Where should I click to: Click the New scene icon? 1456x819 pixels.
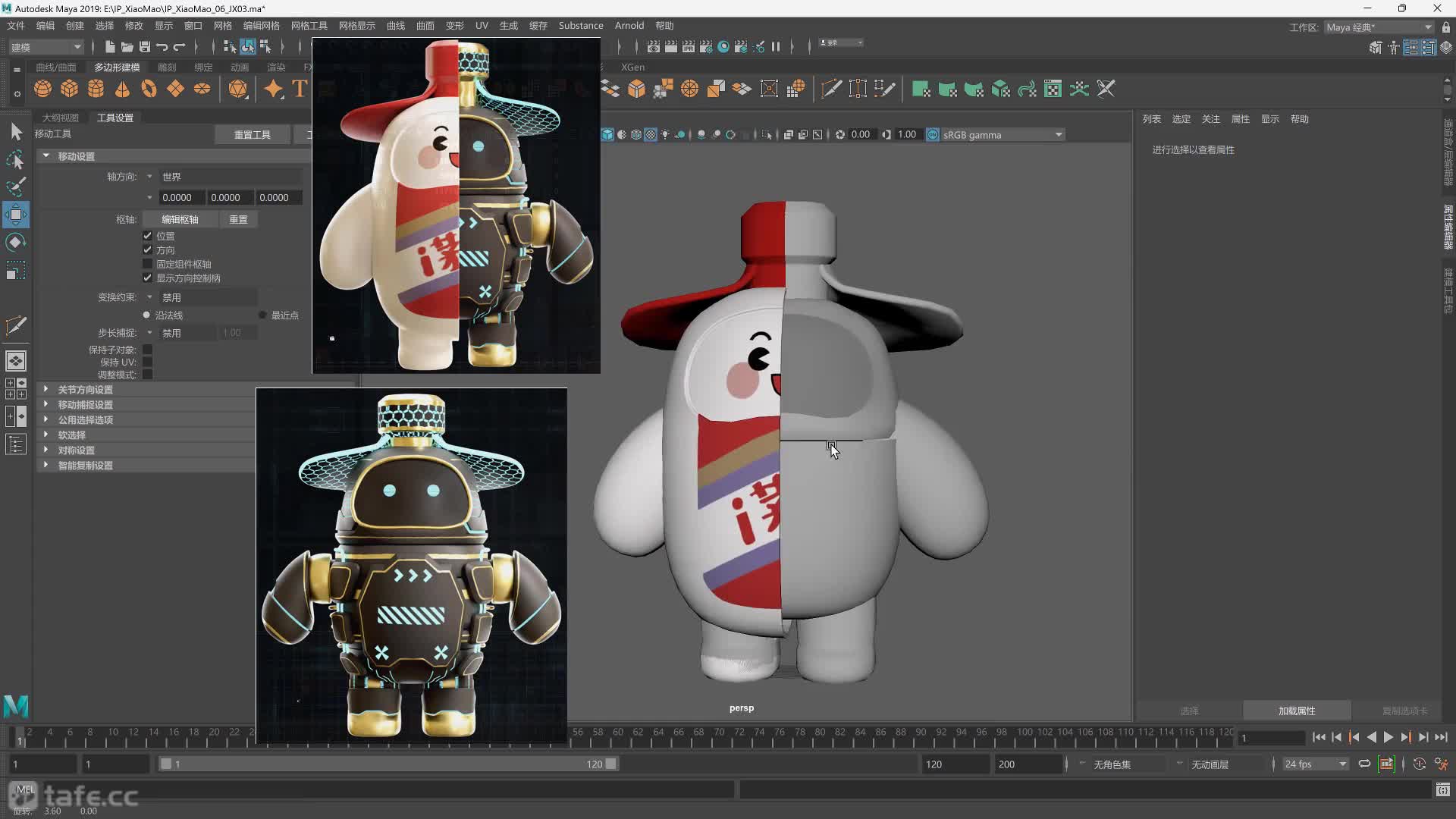110,47
